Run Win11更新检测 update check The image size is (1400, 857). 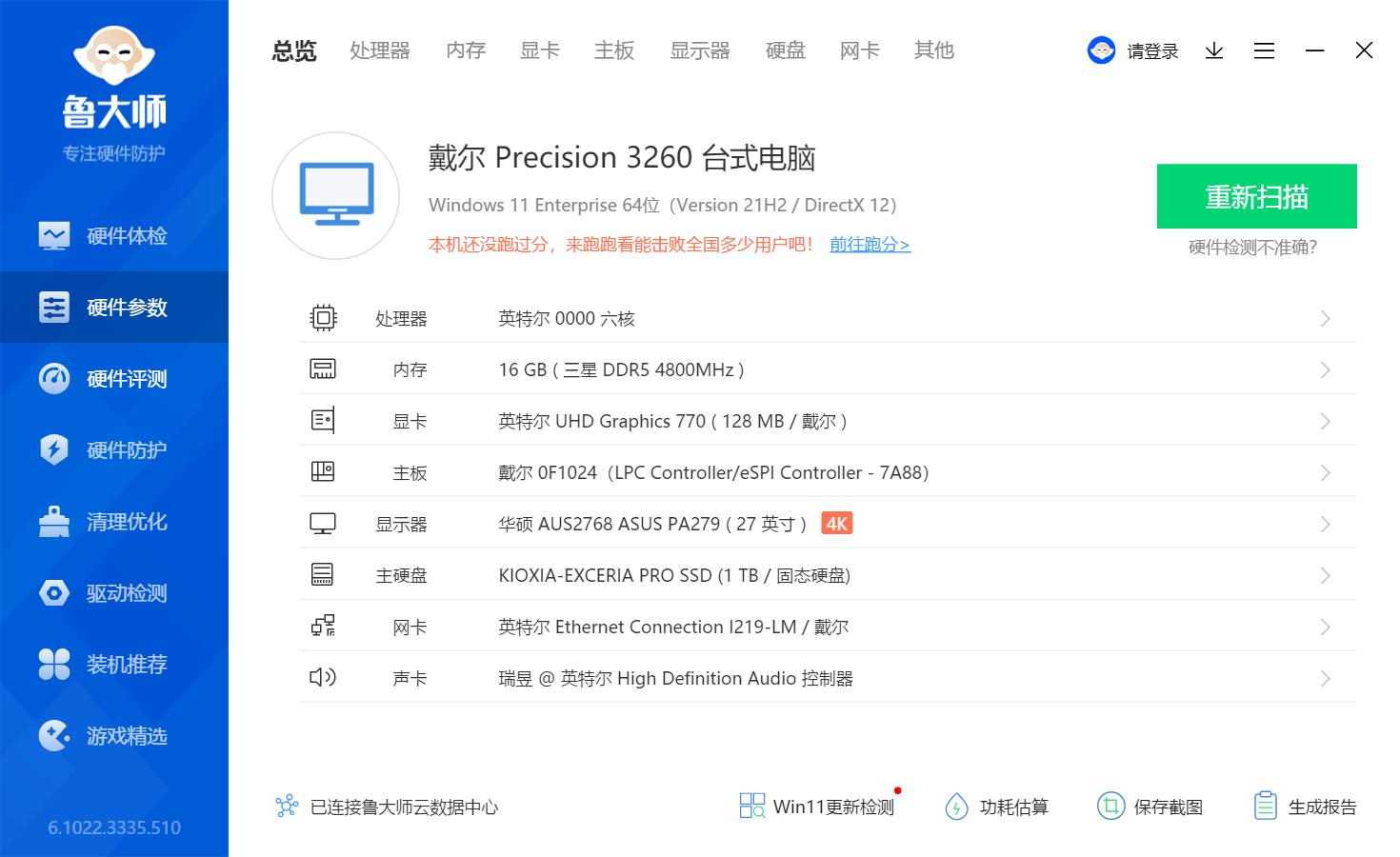(817, 807)
